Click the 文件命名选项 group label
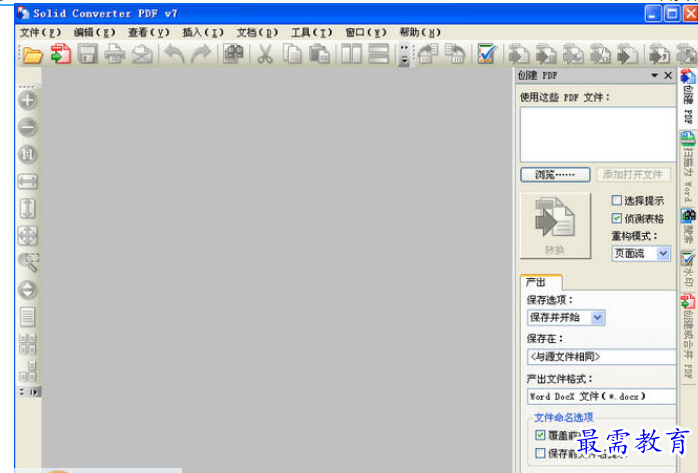 [563, 417]
